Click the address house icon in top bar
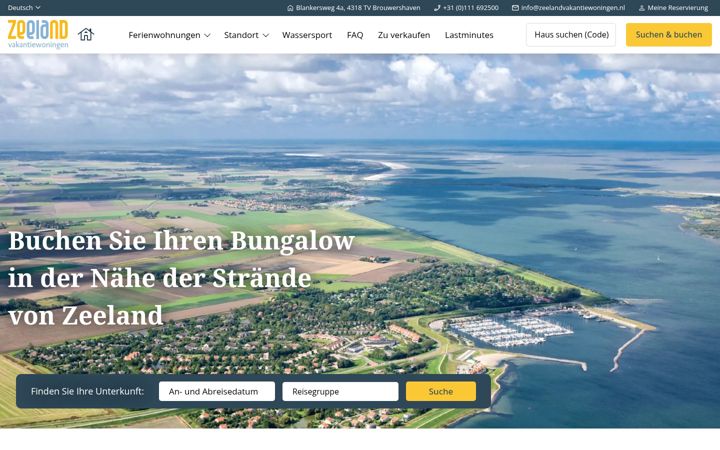Screen dimensions: 720x450 [x=290, y=8]
